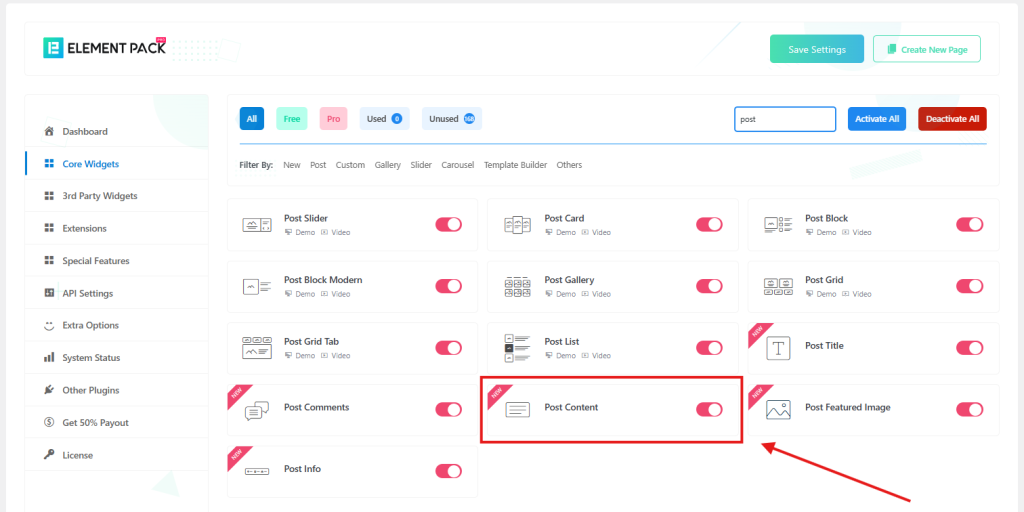Select the Pro filter tab
This screenshot has height=512, width=1024.
tap(333, 119)
